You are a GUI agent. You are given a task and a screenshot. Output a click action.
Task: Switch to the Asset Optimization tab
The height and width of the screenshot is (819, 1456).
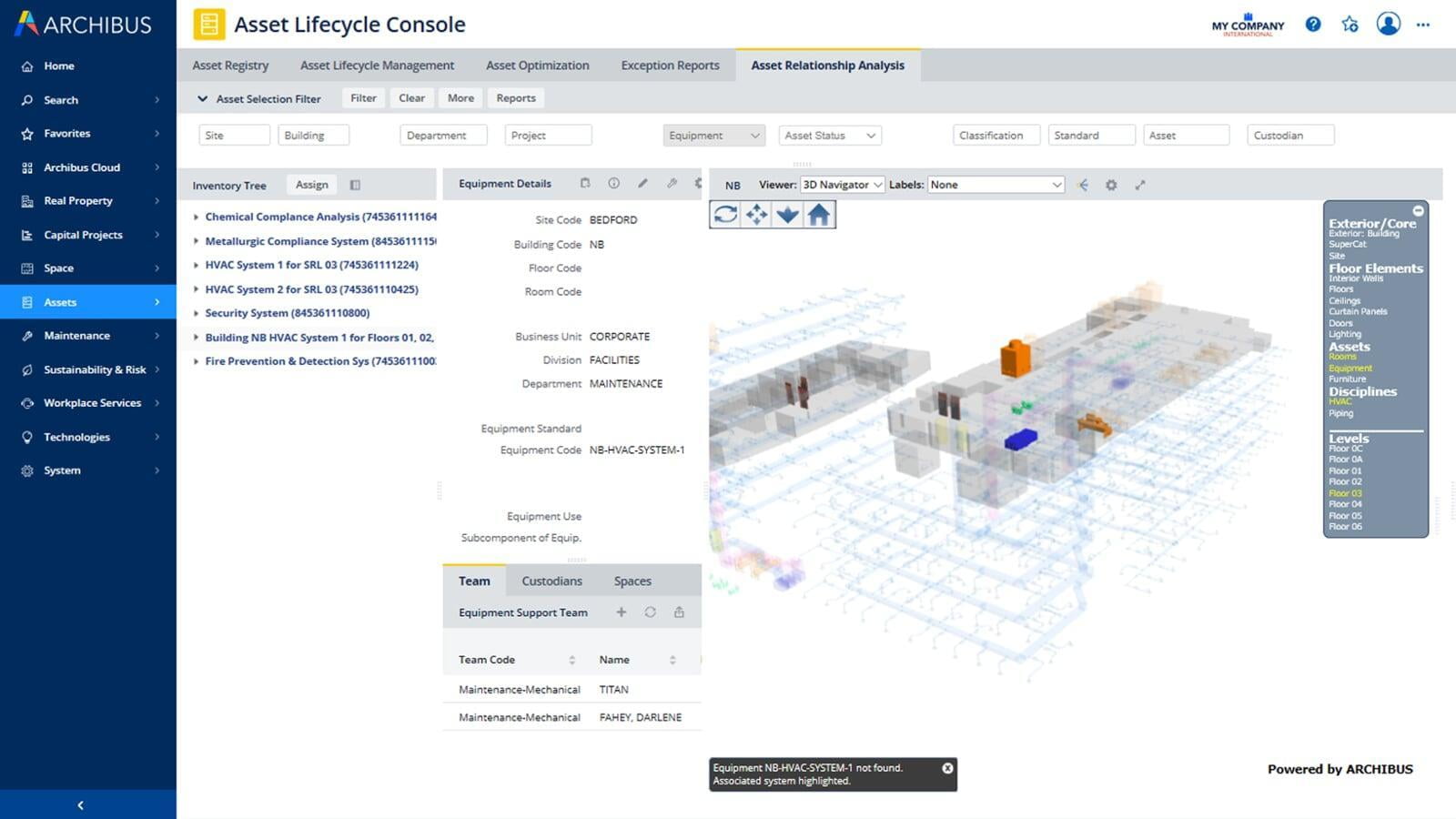point(537,66)
